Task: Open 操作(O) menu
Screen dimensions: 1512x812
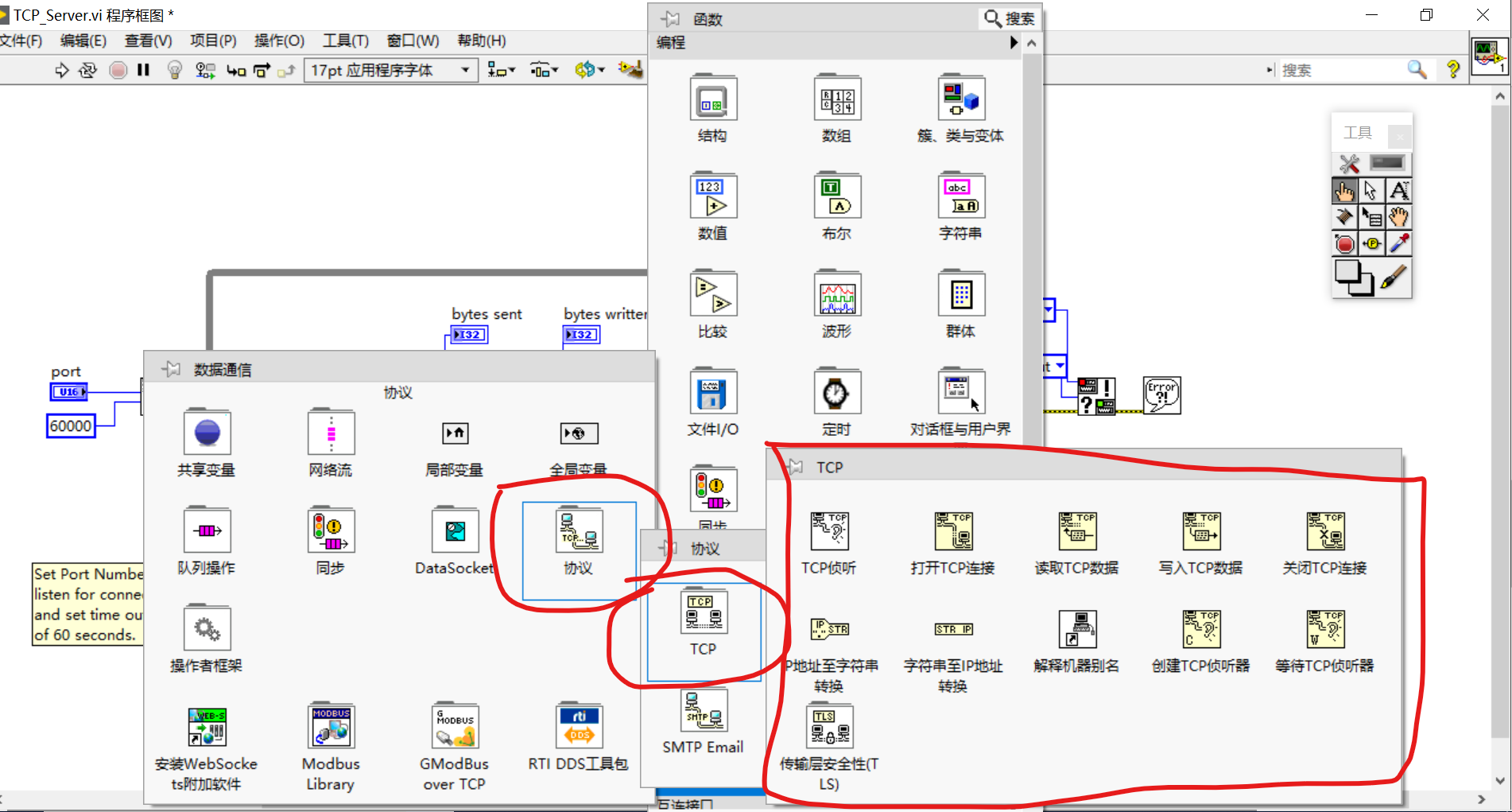Action: [x=279, y=41]
